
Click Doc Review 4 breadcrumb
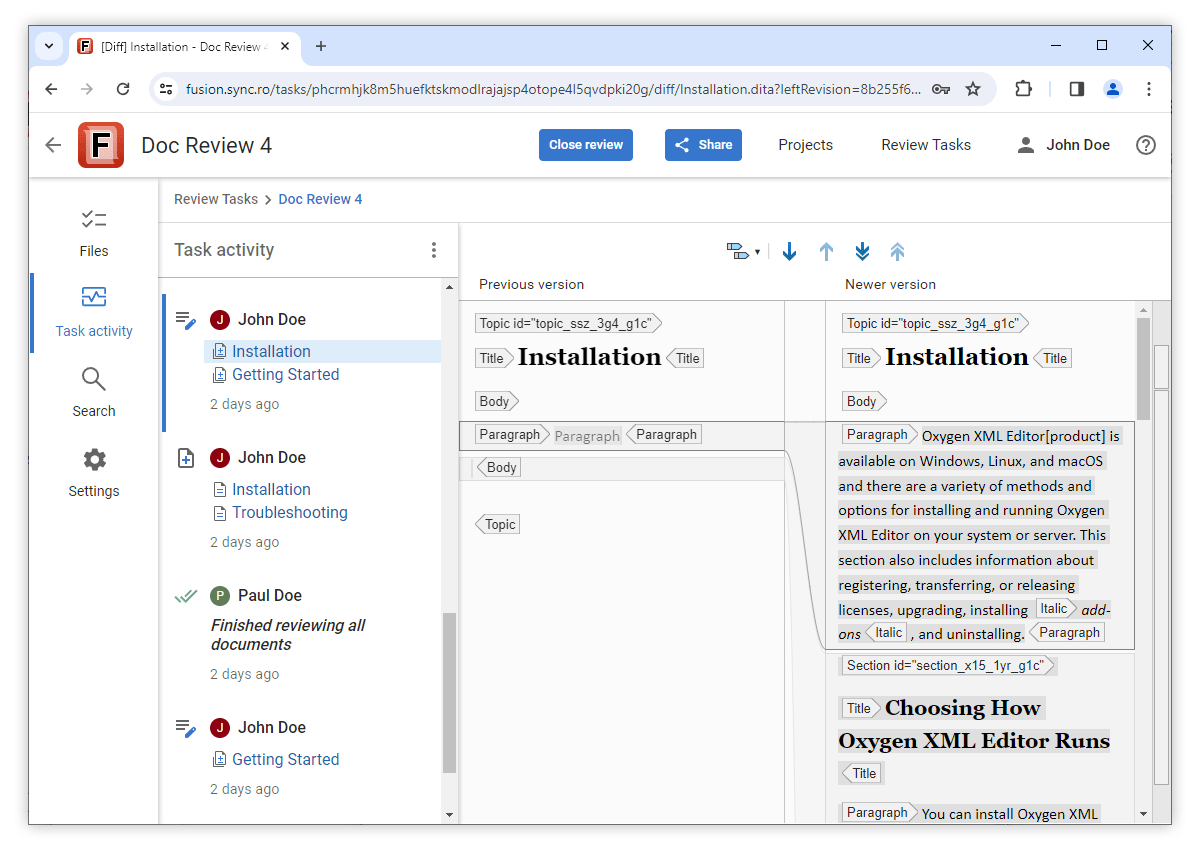click(320, 199)
